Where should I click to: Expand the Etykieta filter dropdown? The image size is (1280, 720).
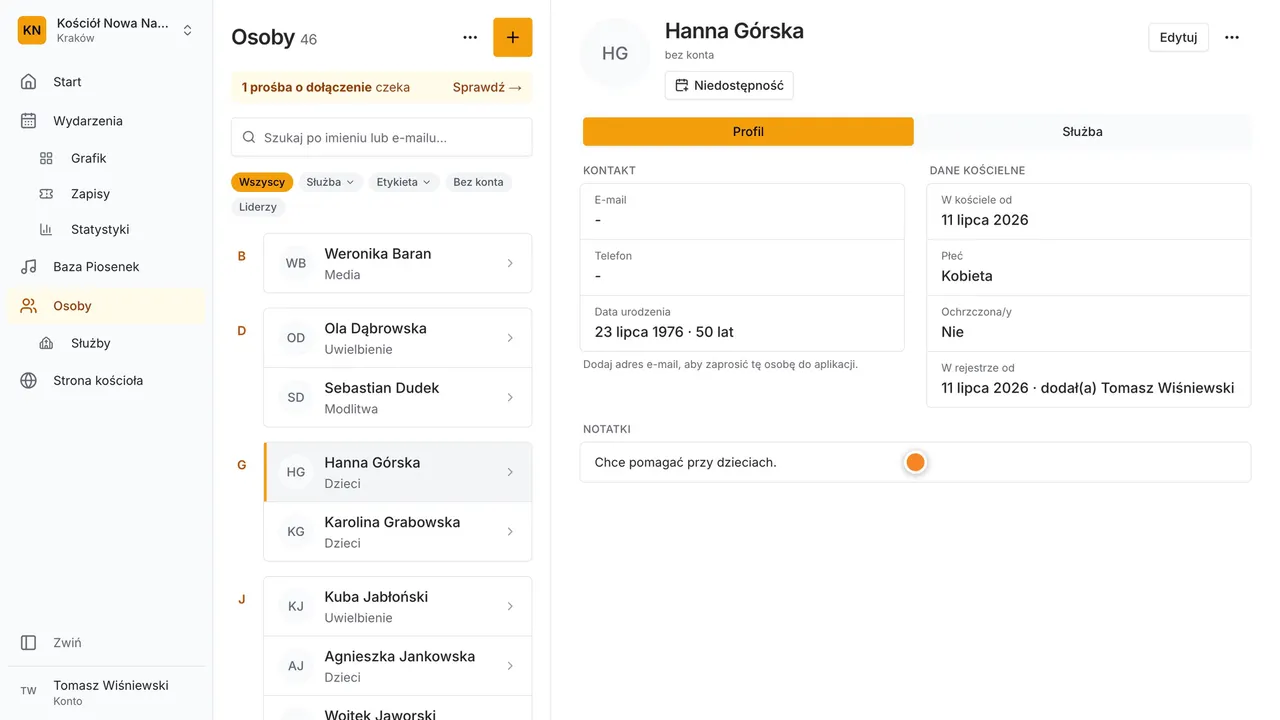(x=404, y=182)
